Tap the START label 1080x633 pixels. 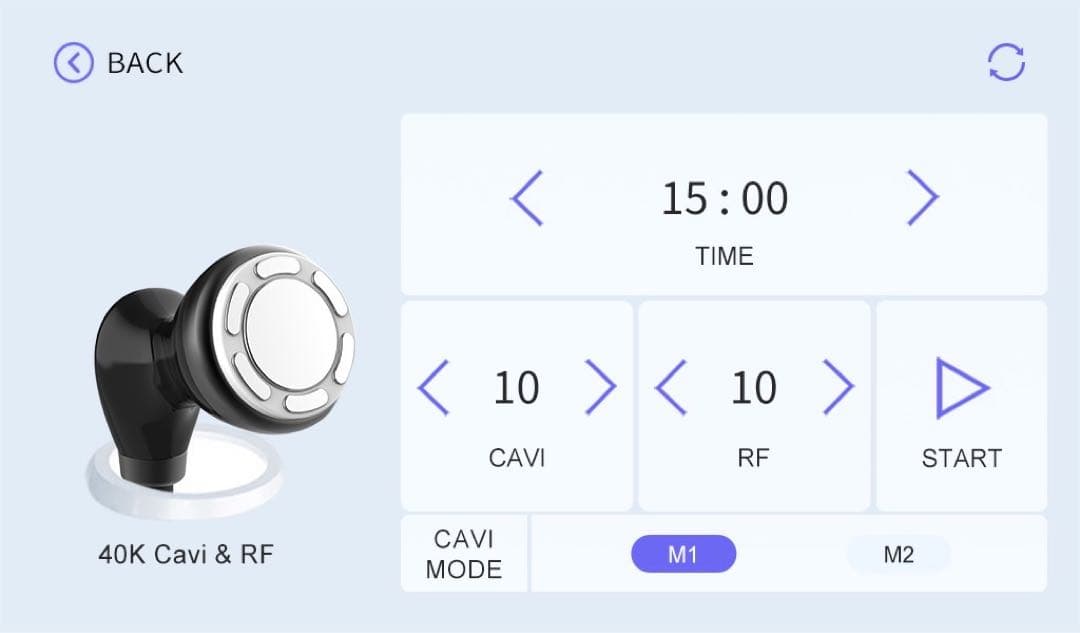(x=961, y=458)
